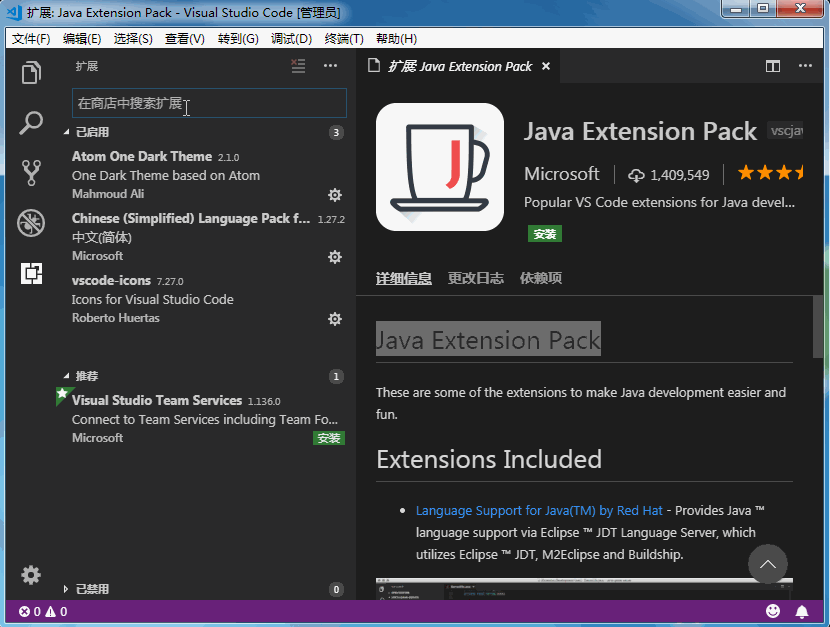830x627 pixels.
Task: Open gear for Atom One Dark Theme
Action: [335, 195]
